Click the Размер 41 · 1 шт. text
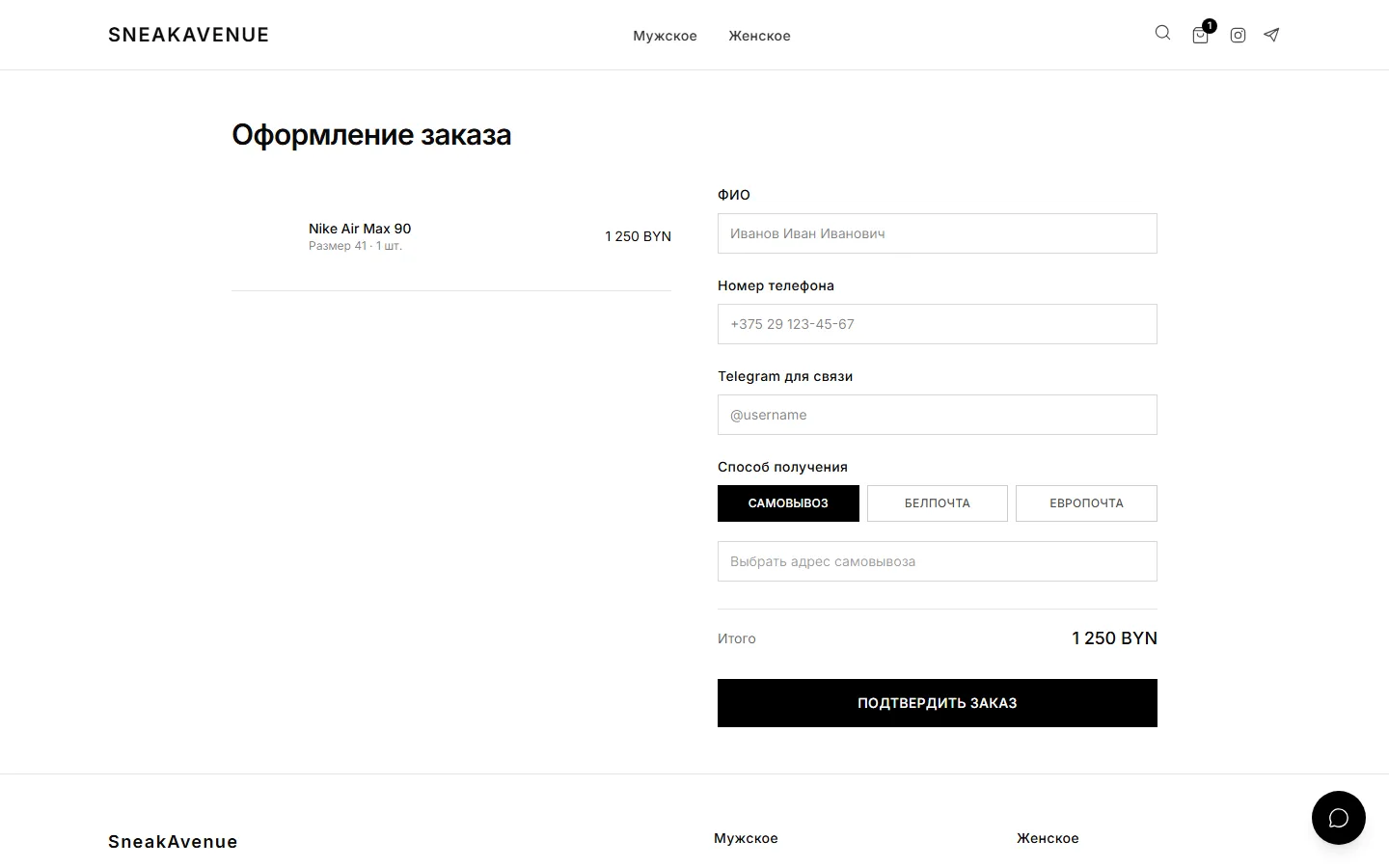This screenshot has height=868, width=1389. click(355, 246)
